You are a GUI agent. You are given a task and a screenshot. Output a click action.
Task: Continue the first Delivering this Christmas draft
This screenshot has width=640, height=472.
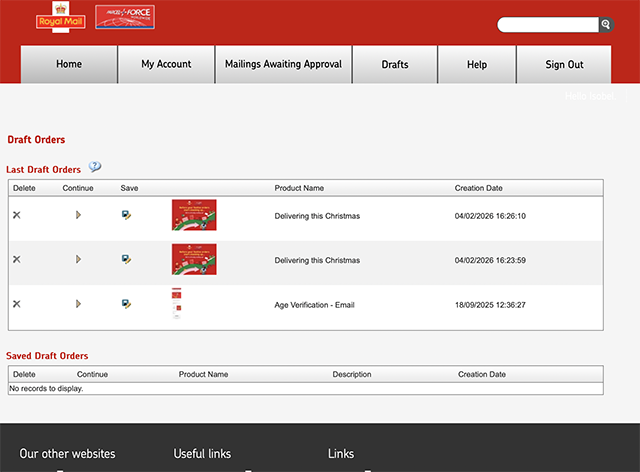78,215
